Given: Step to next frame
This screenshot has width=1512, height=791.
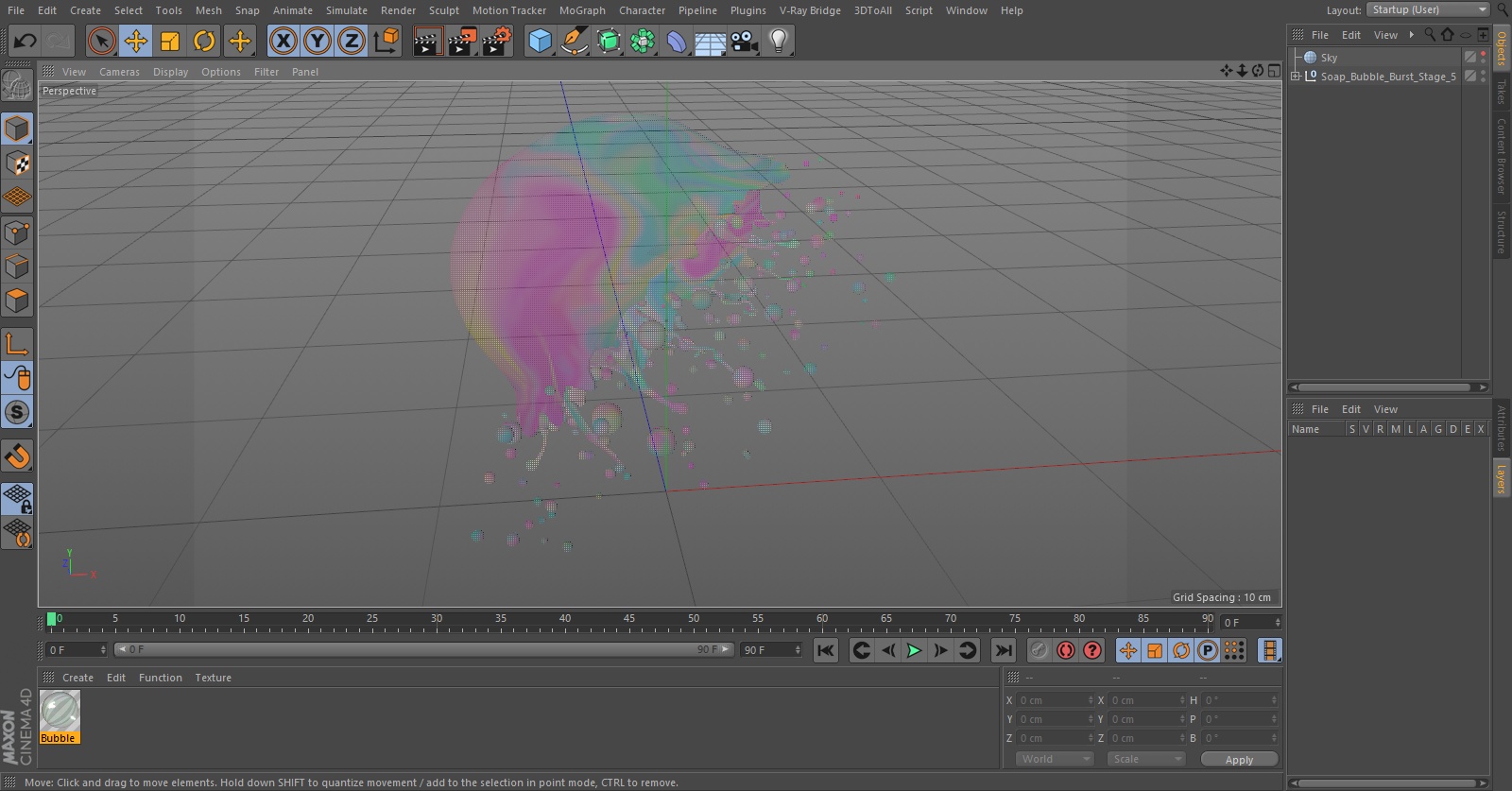Looking at the screenshot, I should (940, 650).
